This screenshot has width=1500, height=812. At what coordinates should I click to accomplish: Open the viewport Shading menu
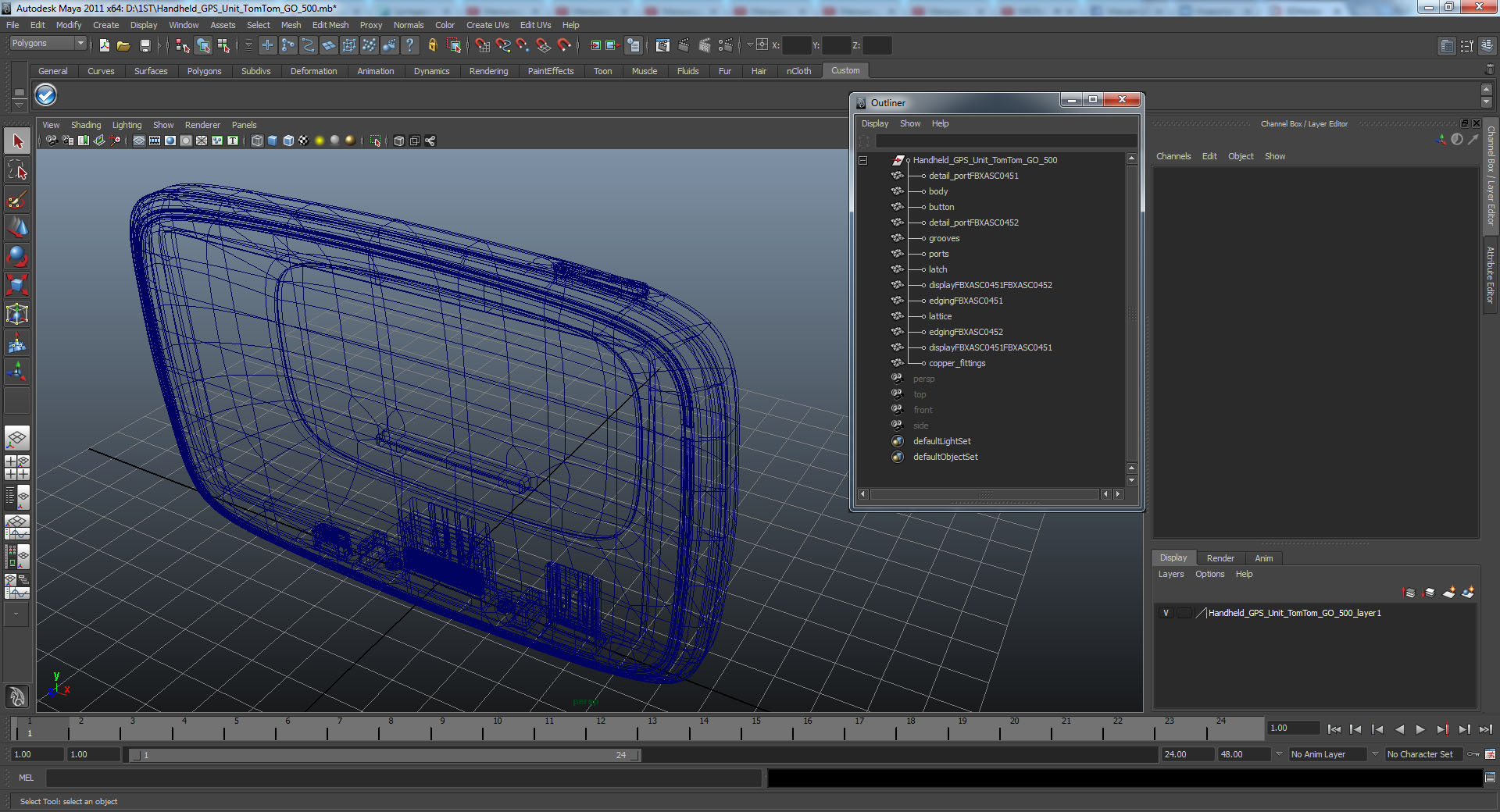(x=86, y=125)
